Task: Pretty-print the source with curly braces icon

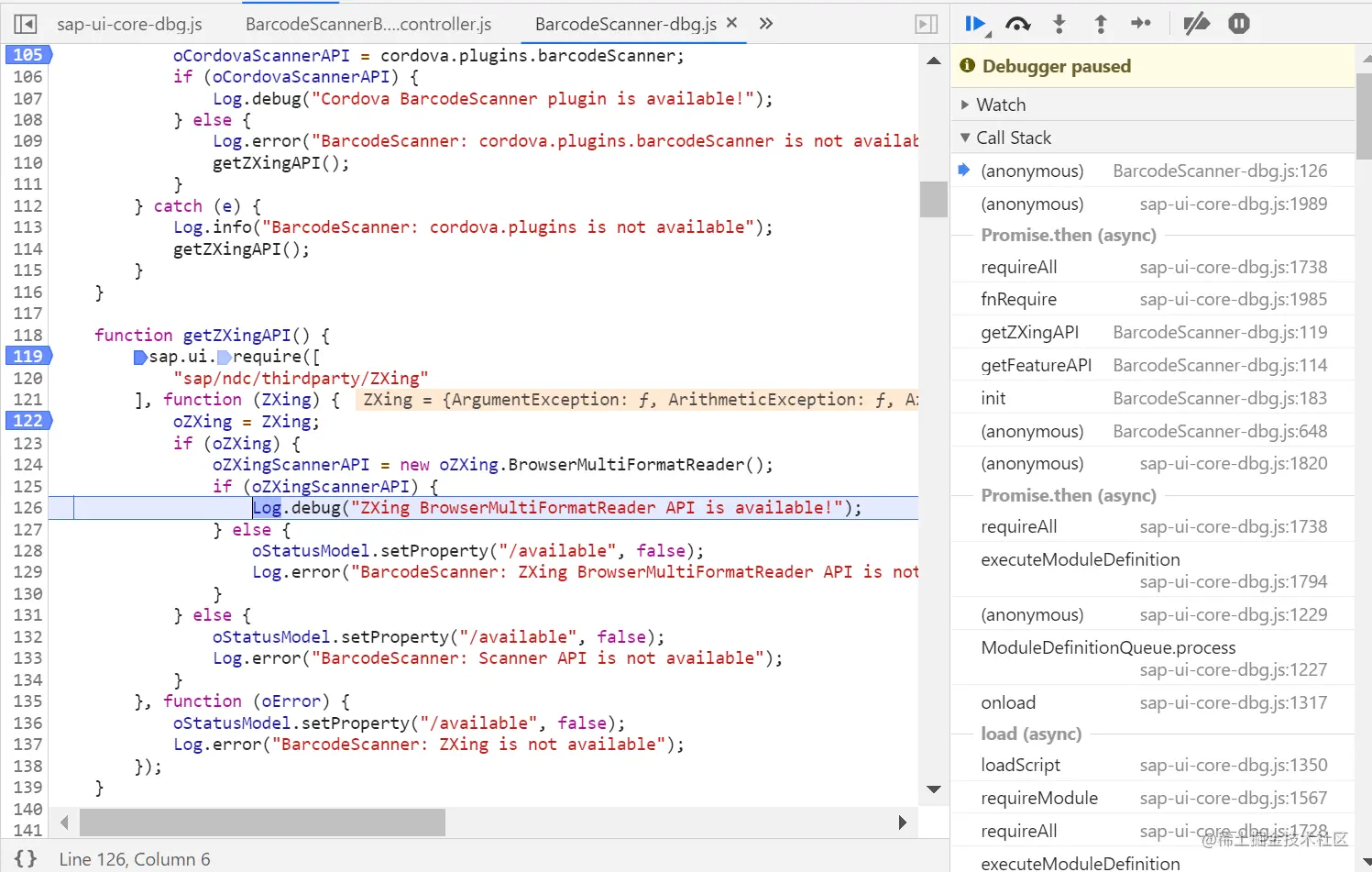Action: [x=26, y=858]
